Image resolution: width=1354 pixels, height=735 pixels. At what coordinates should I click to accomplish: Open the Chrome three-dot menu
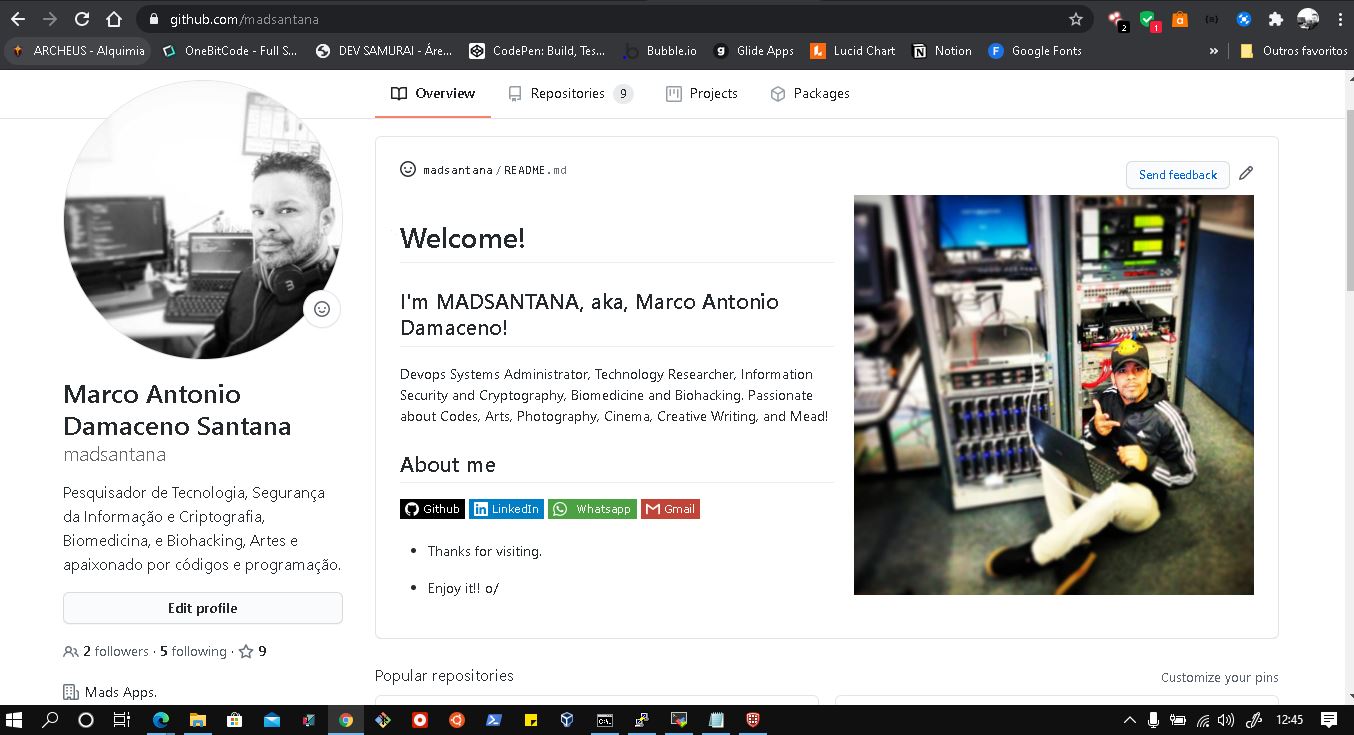point(1340,19)
